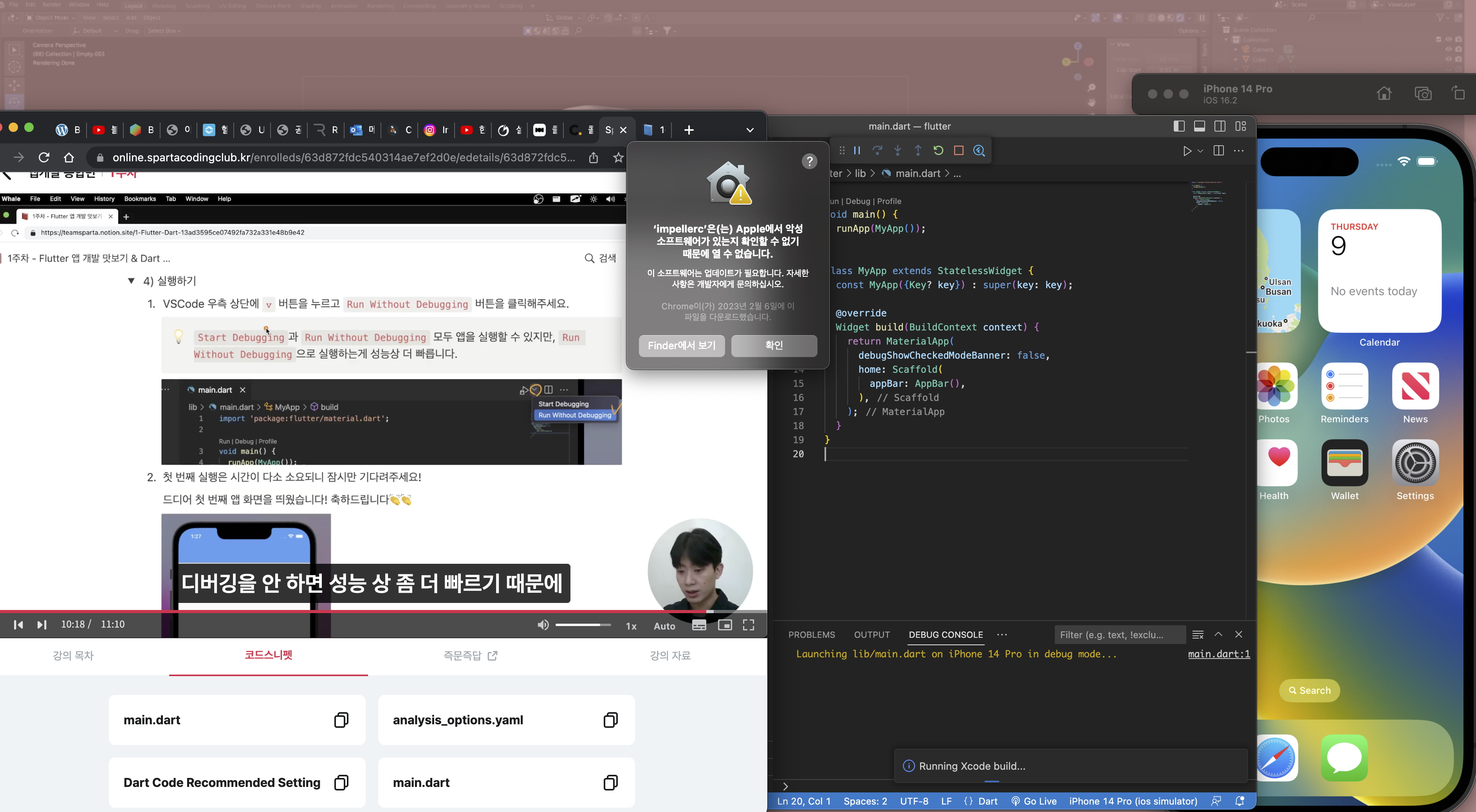Image resolution: width=1476 pixels, height=812 pixels.
Task: Share the current browser page
Action: click(x=594, y=157)
